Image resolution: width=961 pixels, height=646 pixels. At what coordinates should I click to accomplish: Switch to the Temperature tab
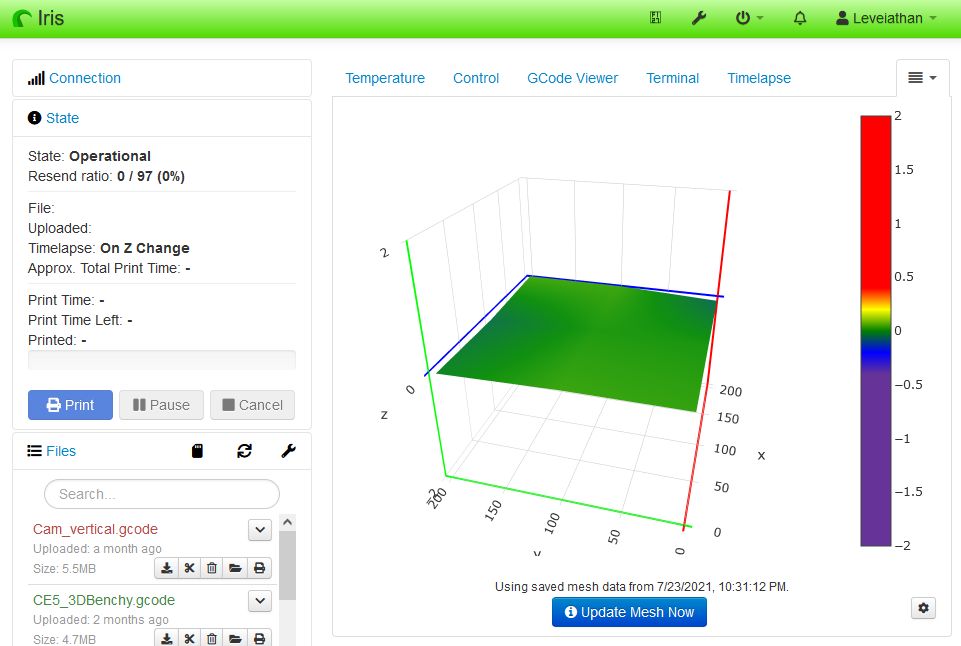pos(385,78)
